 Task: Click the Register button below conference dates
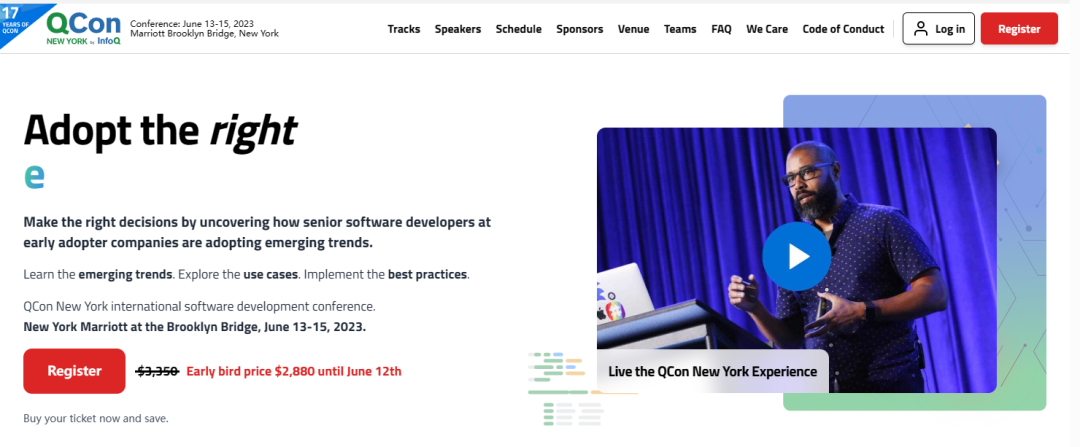point(74,371)
